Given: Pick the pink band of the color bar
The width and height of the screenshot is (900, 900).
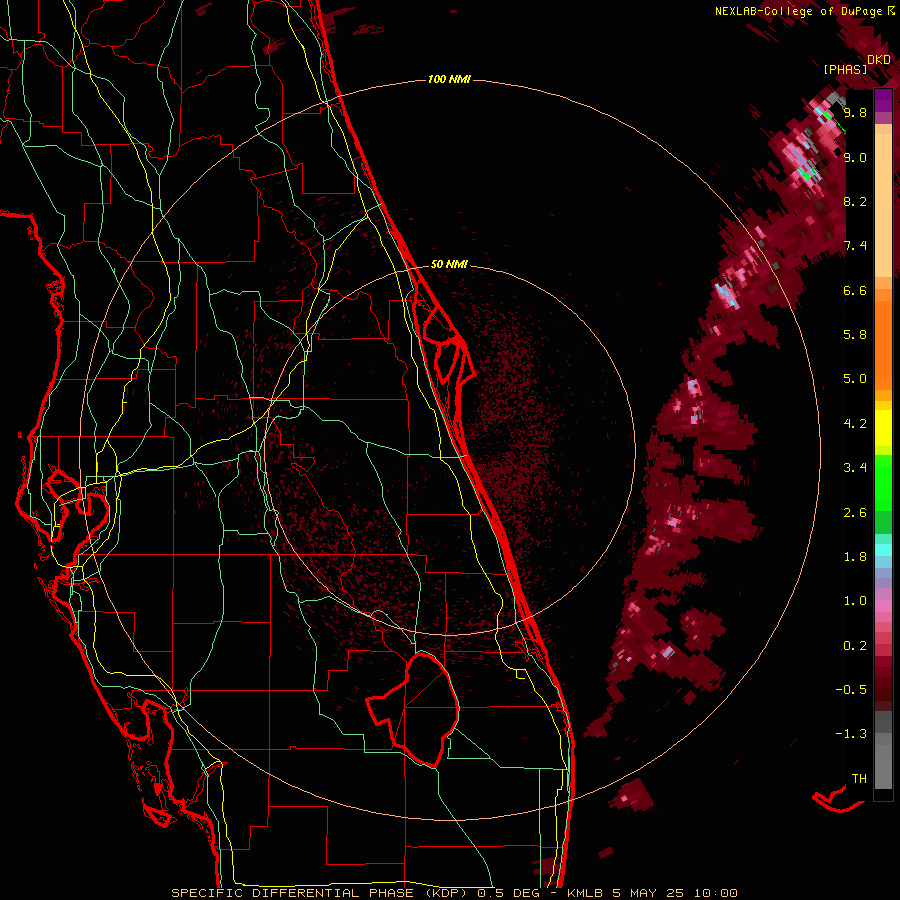Looking at the screenshot, I should (883, 606).
